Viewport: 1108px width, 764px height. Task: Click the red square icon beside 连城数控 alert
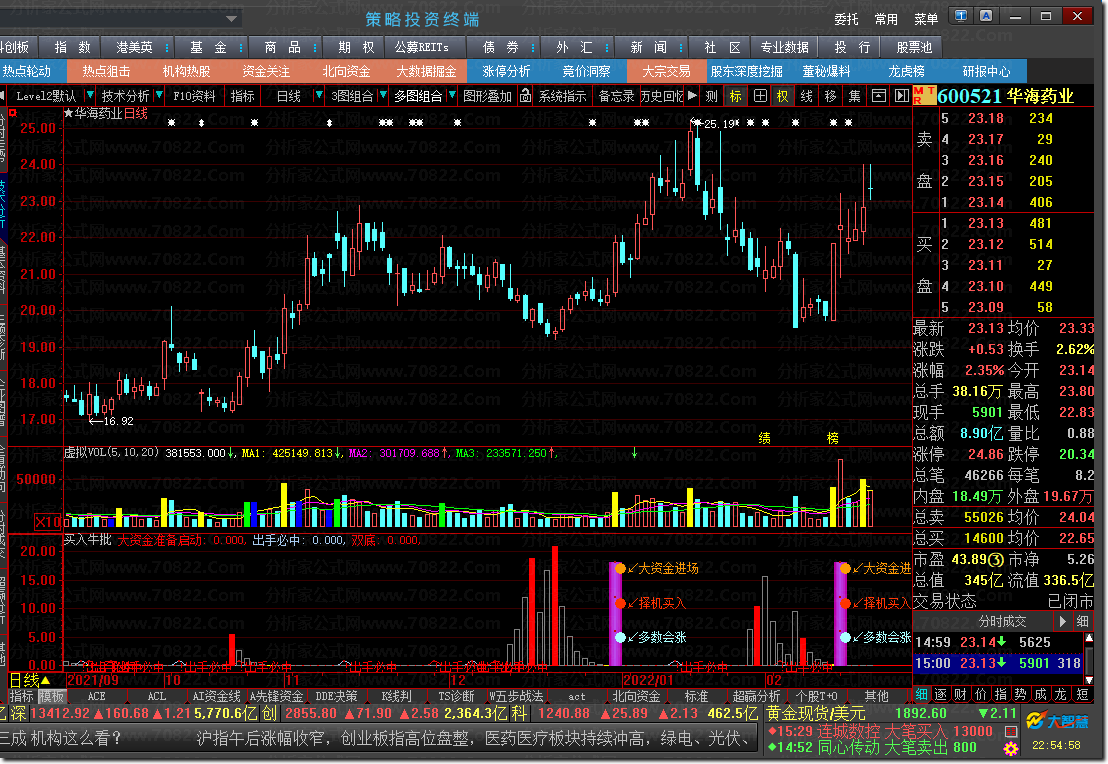coord(1011,731)
